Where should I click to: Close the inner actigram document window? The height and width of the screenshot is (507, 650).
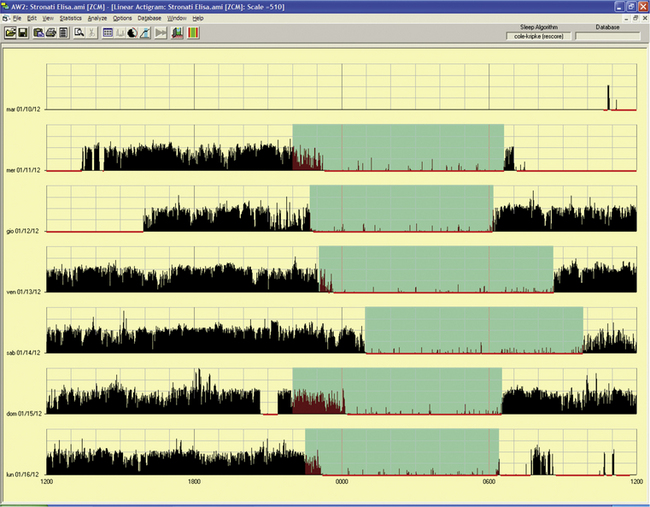[x=645, y=18]
